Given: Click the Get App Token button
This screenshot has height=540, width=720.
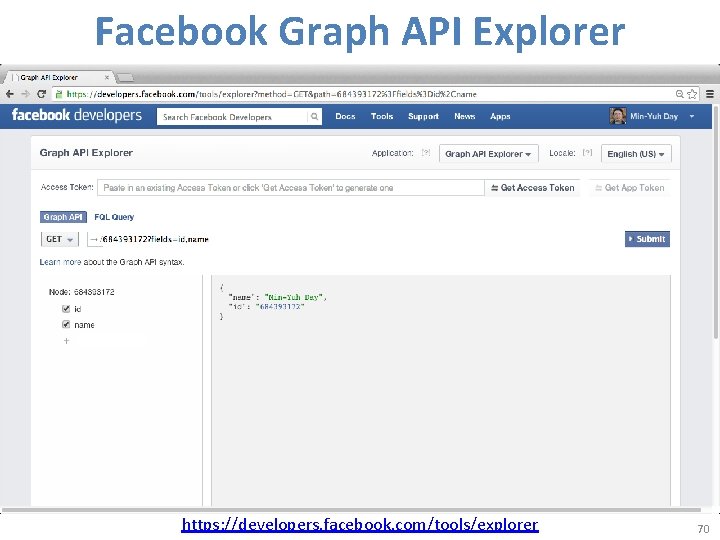Looking at the screenshot, I should [x=630, y=188].
